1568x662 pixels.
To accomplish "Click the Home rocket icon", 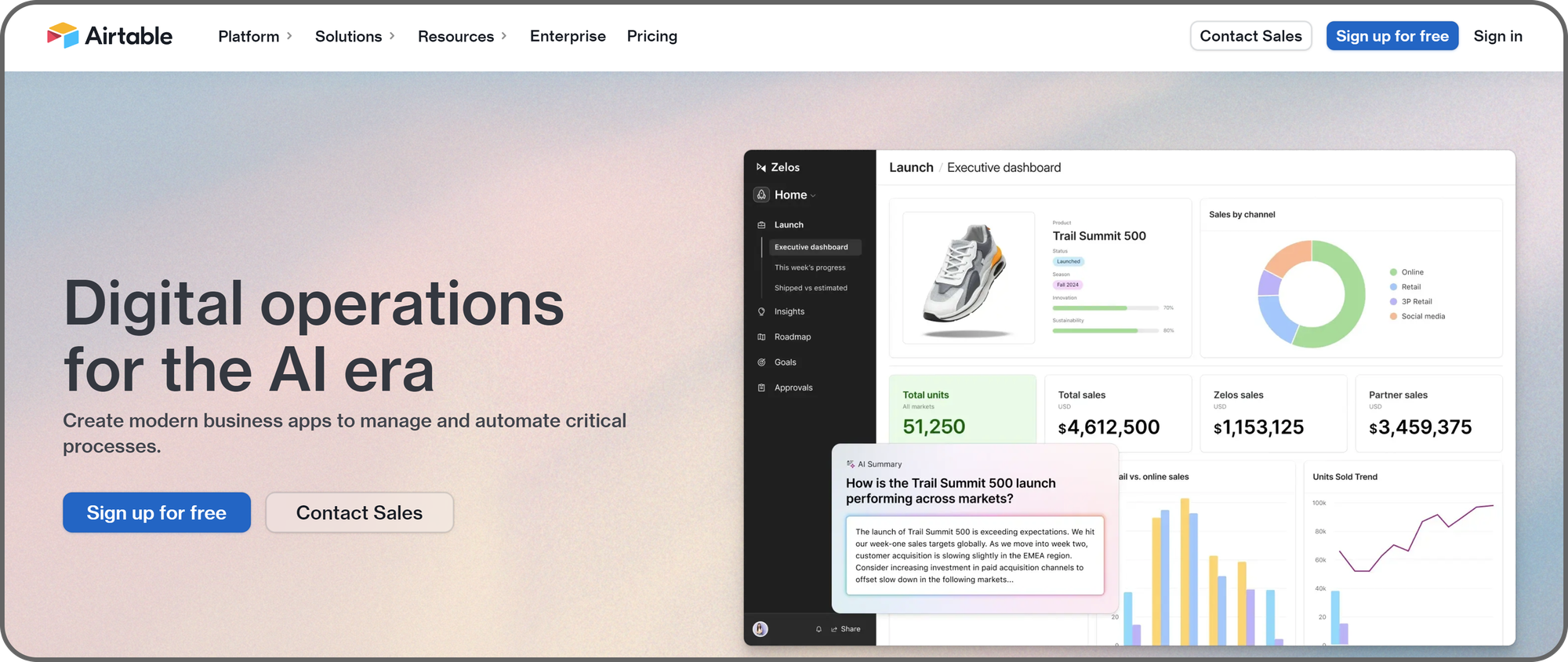I will tap(761, 195).
